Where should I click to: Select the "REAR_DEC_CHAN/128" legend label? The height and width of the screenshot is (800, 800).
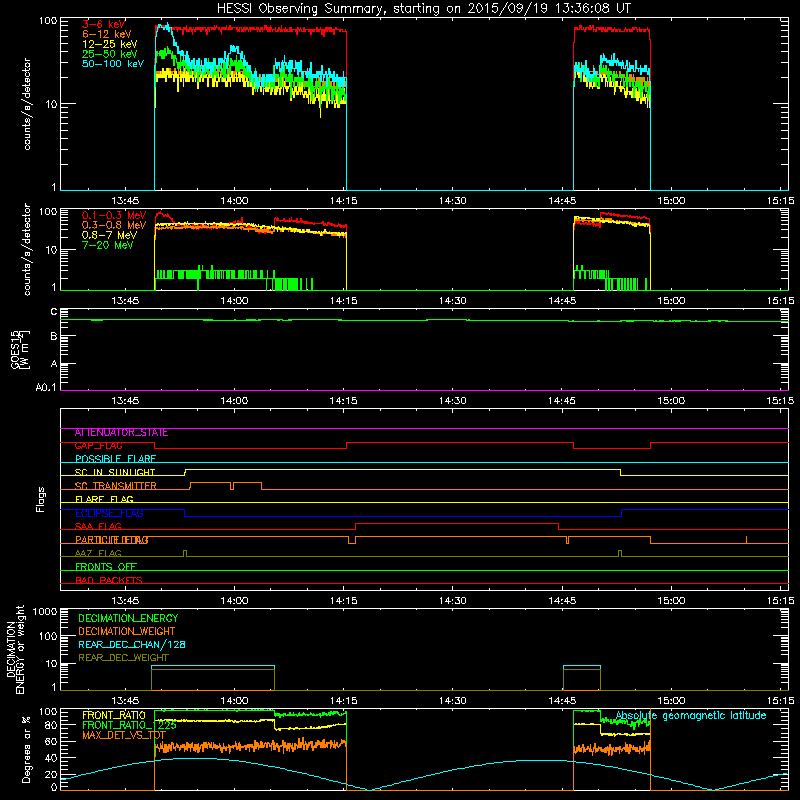click(x=132, y=645)
